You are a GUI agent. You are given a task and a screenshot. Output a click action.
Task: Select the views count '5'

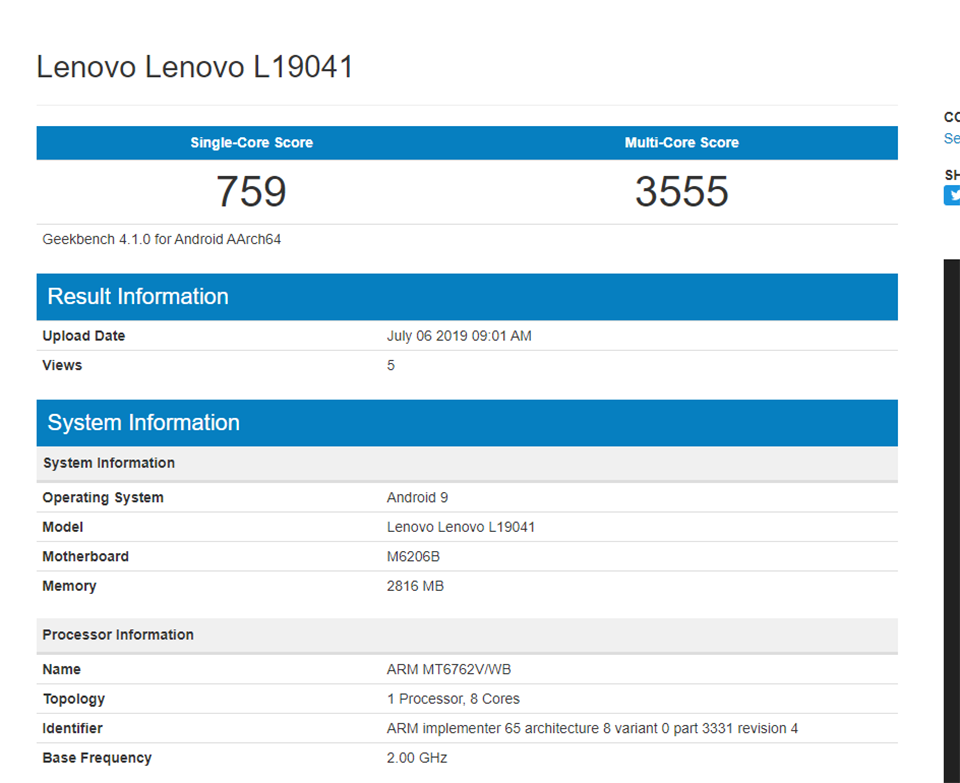point(391,365)
